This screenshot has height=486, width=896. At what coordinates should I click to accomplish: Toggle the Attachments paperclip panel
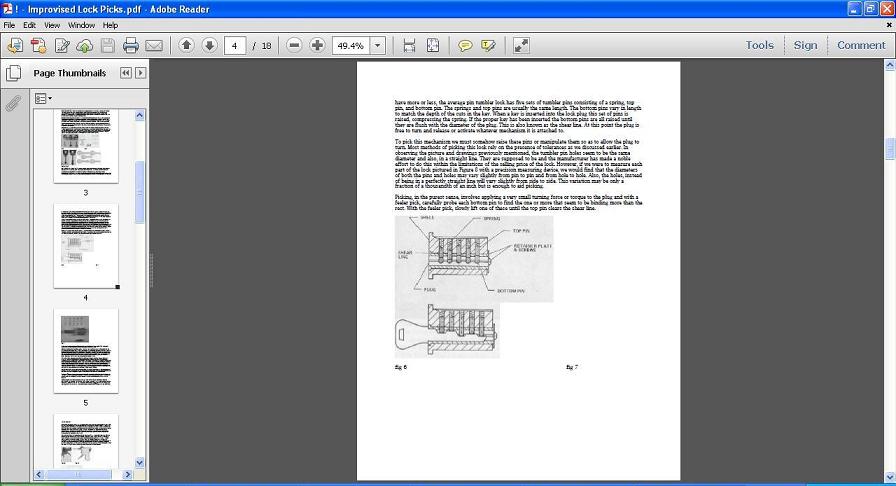coord(14,103)
